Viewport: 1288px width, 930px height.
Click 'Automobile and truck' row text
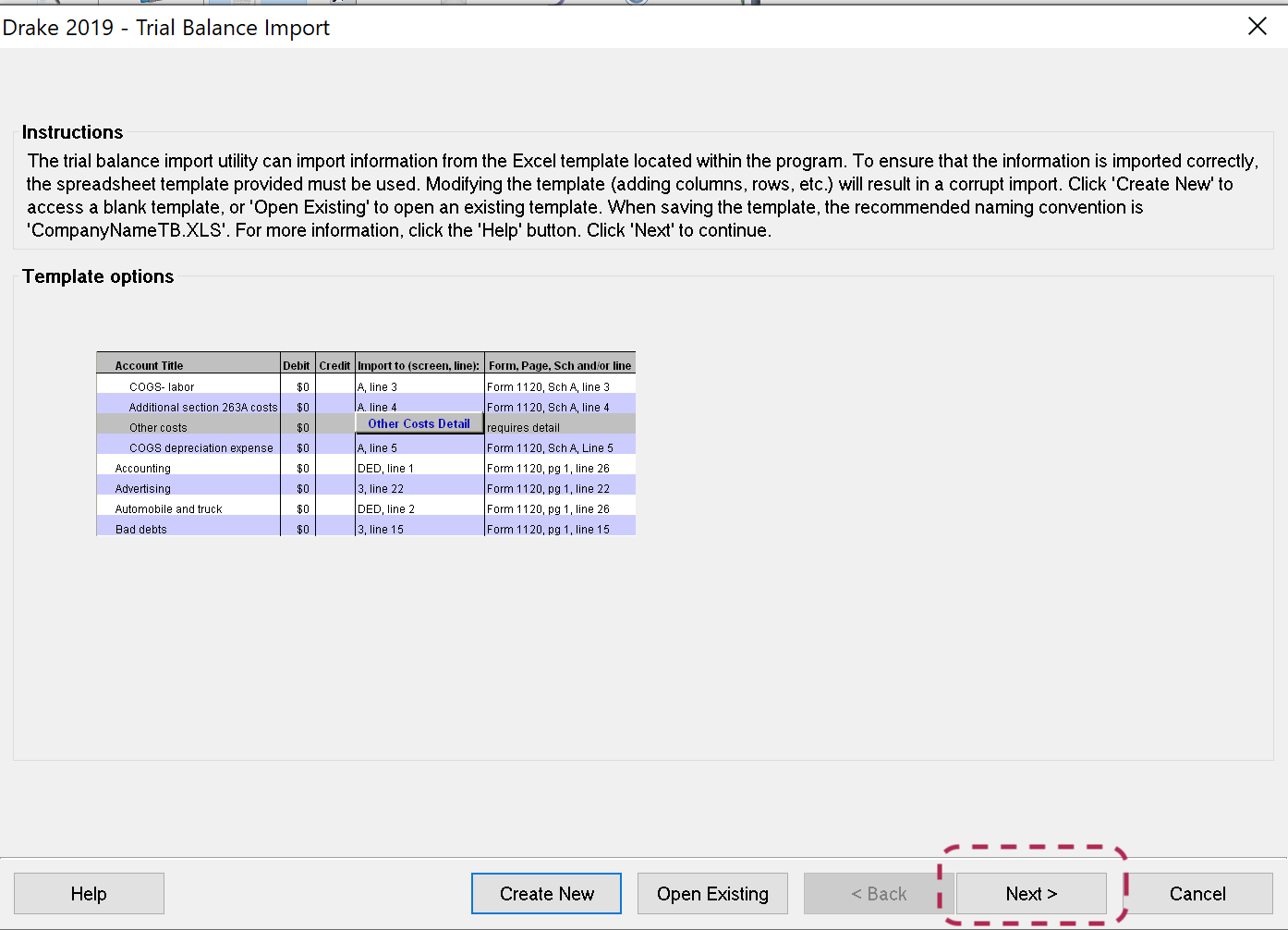coord(169,509)
